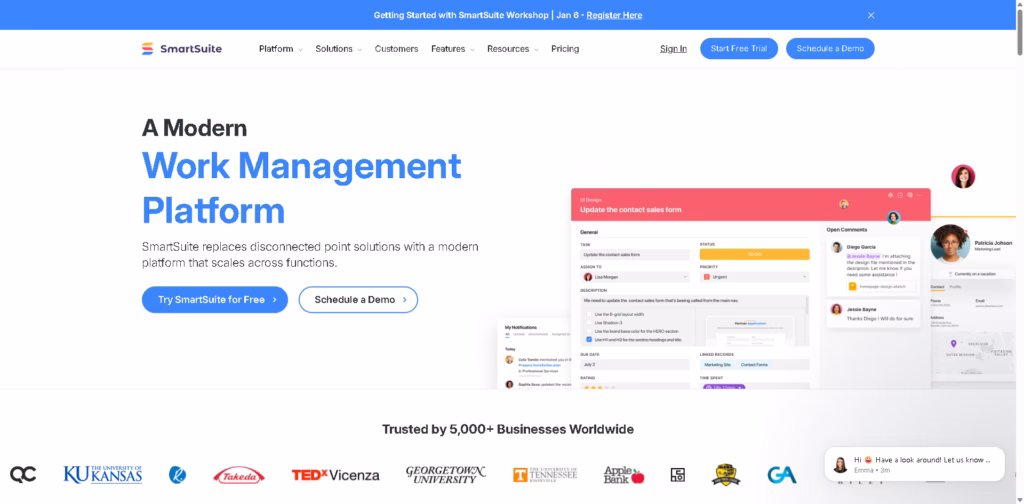Click the TEDx Vicenza logo

pos(335,475)
